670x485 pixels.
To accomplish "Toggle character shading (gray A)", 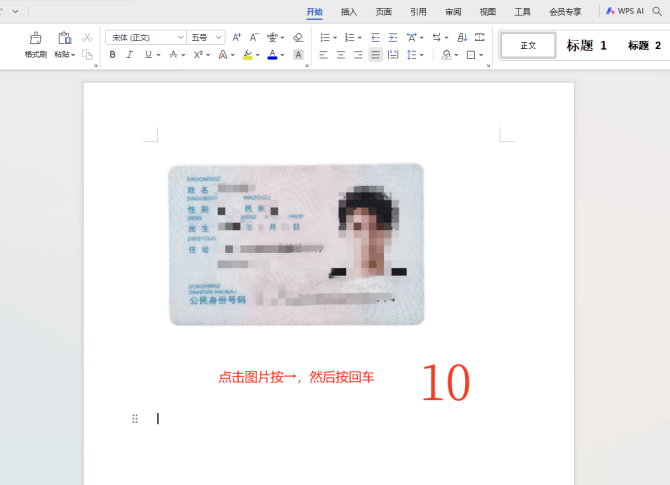I will coord(298,55).
